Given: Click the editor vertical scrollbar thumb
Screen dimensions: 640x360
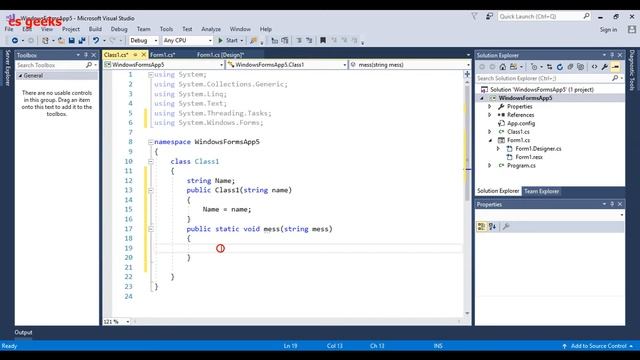Looking at the screenshot, I should 467,143.
